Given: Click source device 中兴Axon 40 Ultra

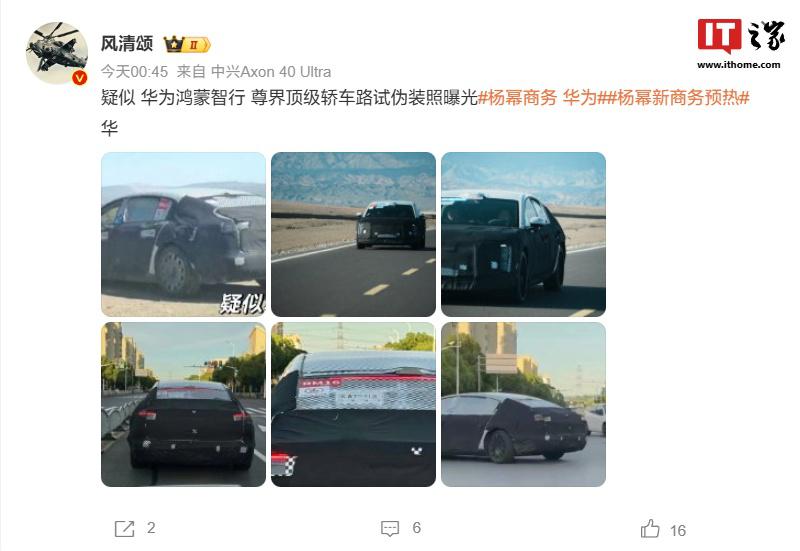Looking at the screenshot, I should coord(271,72).
